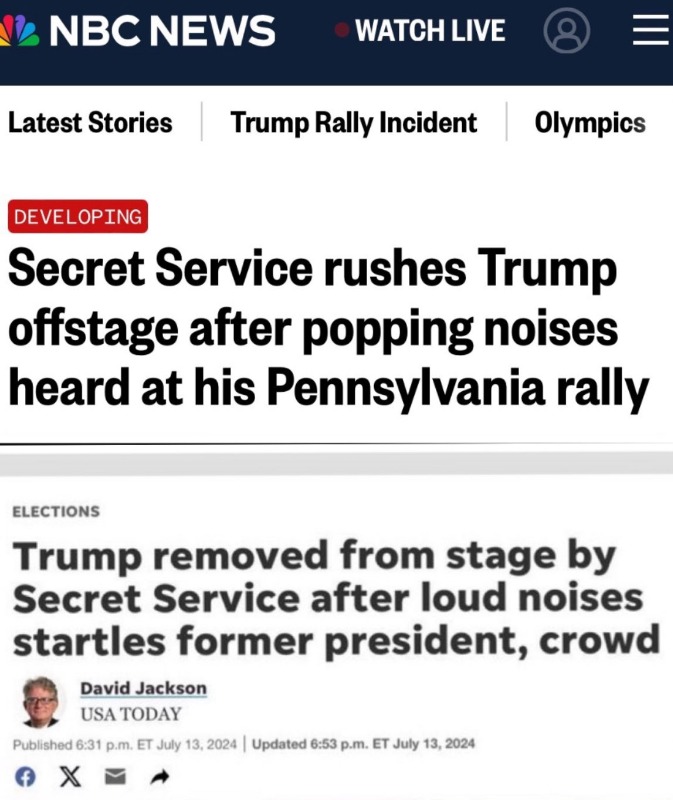This screenshot has height=800, width=673.
Task: Share article by email envelope icon
Action: (116, 775)
